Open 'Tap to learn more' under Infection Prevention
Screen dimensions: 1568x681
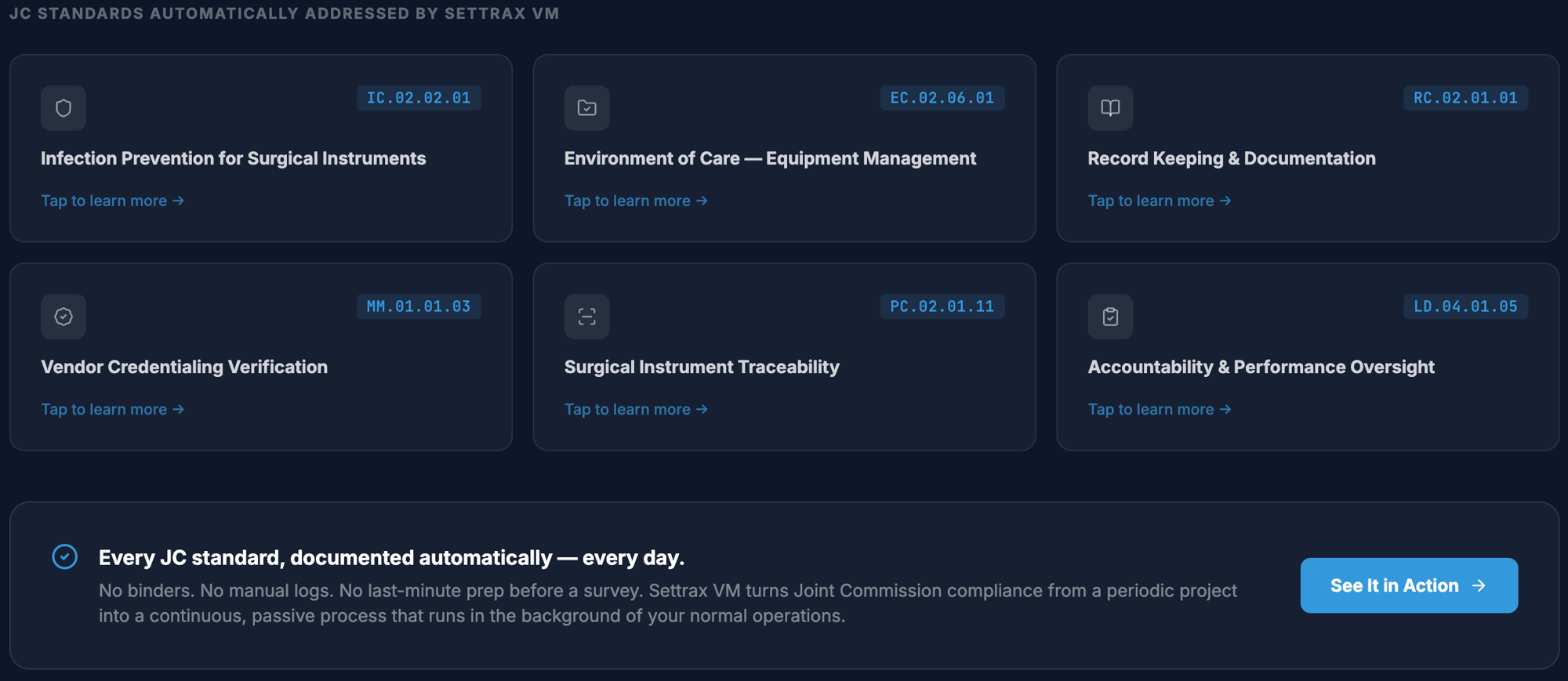[x=113, y=201]
